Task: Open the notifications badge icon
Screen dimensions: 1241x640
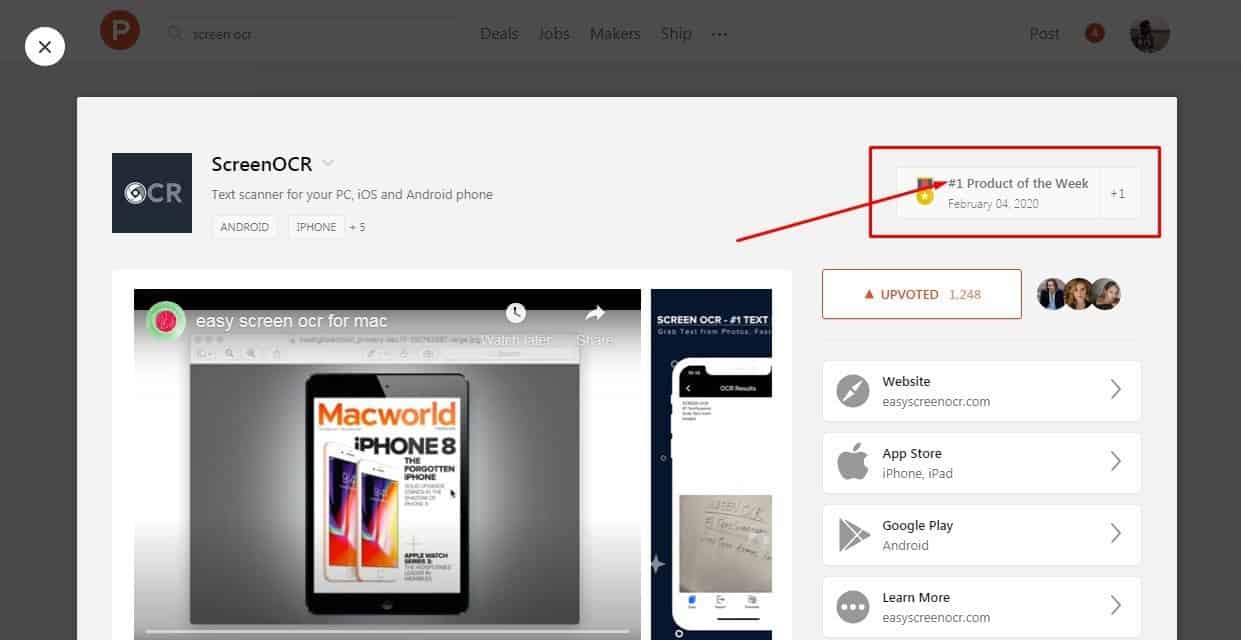Action: [1094, 34]
